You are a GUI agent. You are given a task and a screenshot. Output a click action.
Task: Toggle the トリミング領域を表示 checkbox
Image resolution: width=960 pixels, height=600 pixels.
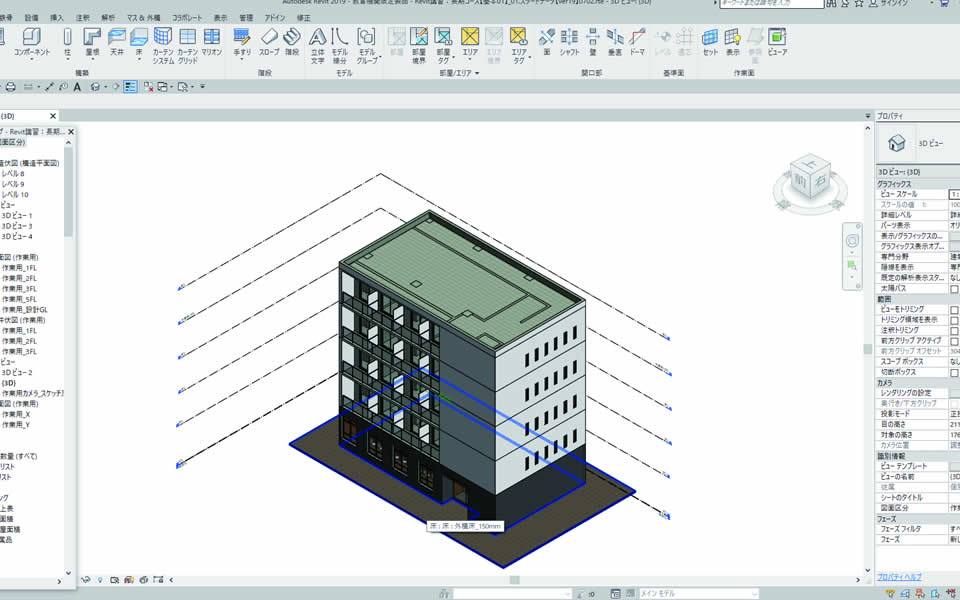point(954,320)
